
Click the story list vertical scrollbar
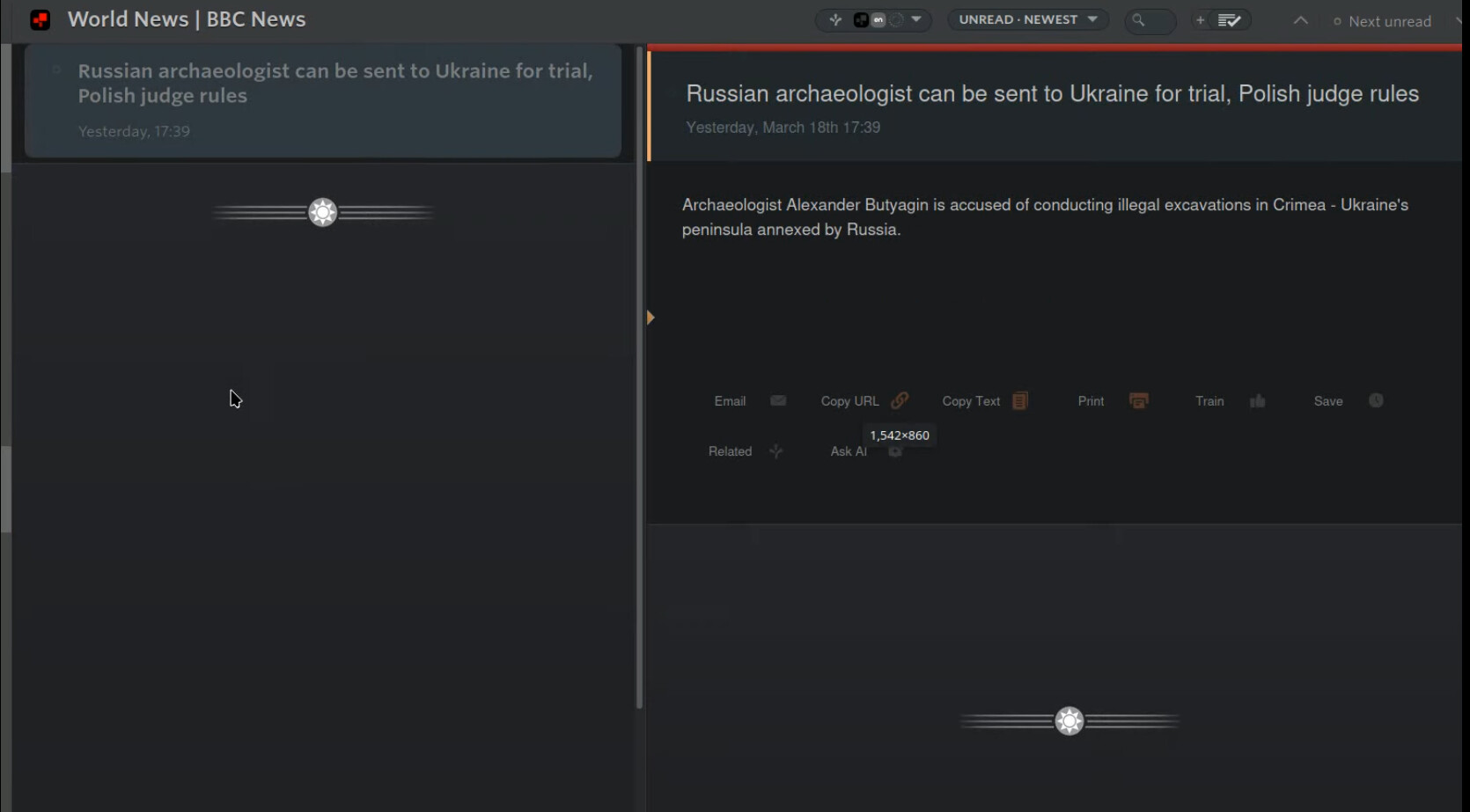click(x=639, y=378)
